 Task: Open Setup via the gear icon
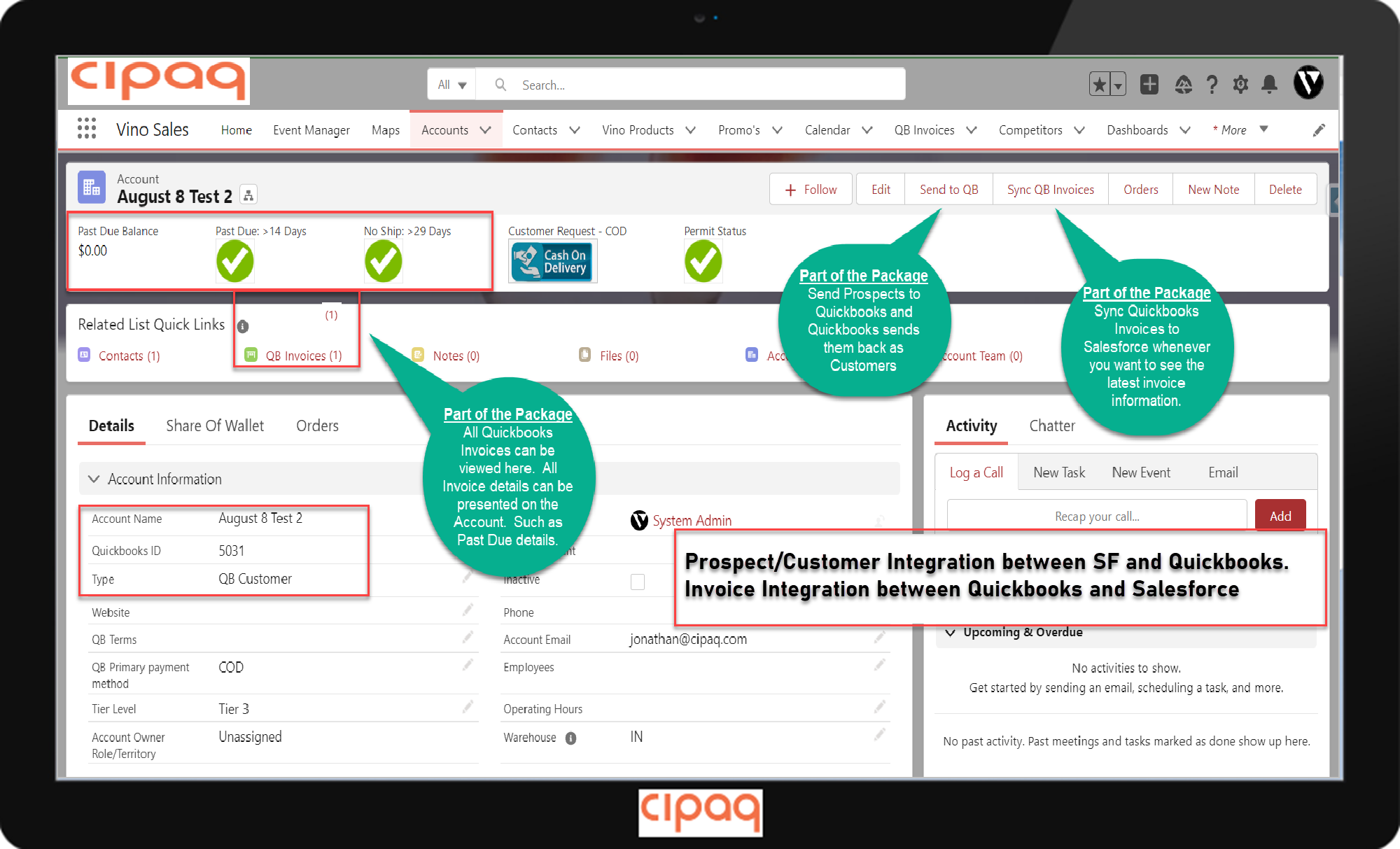pos(1240,84)
